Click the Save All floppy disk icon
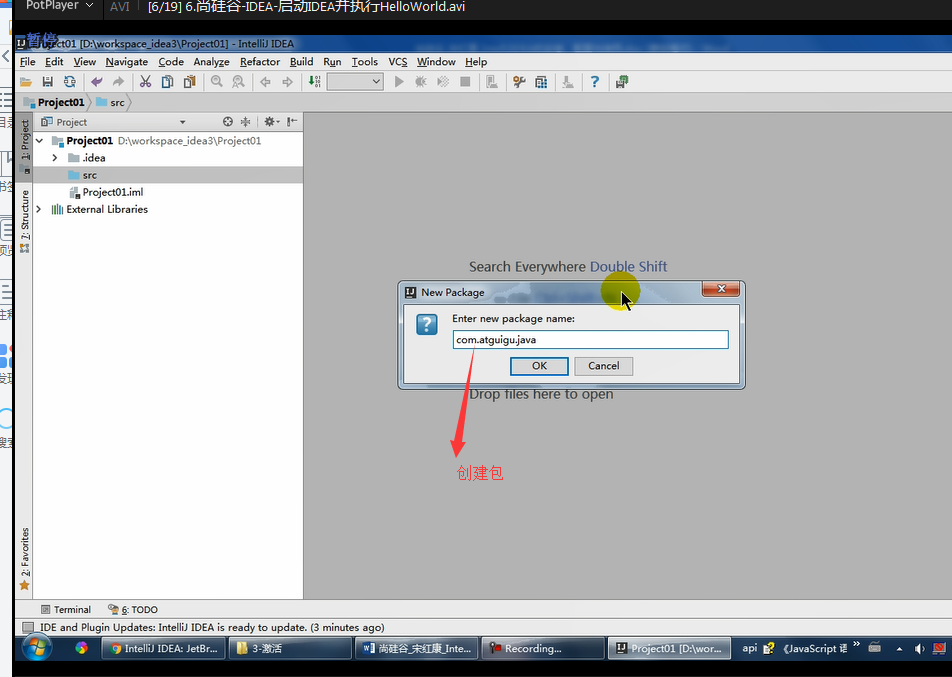Image resolution: width=952 pixels, height=677 pixels. (47, 82)
